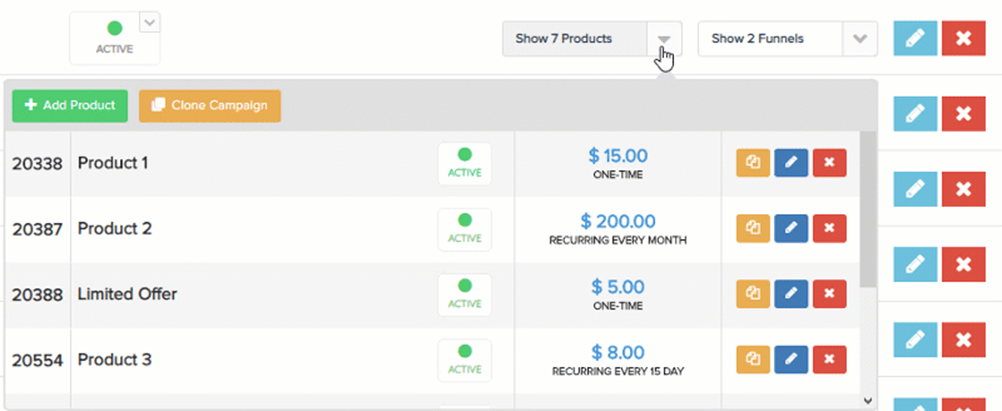Click the Add Product button

click(x=70, y=105)
